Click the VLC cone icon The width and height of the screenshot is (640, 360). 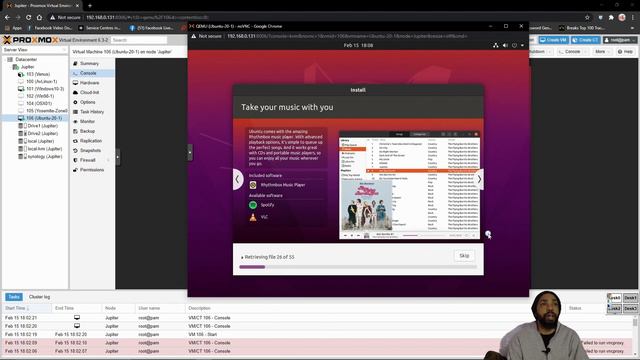pos(253,217)
